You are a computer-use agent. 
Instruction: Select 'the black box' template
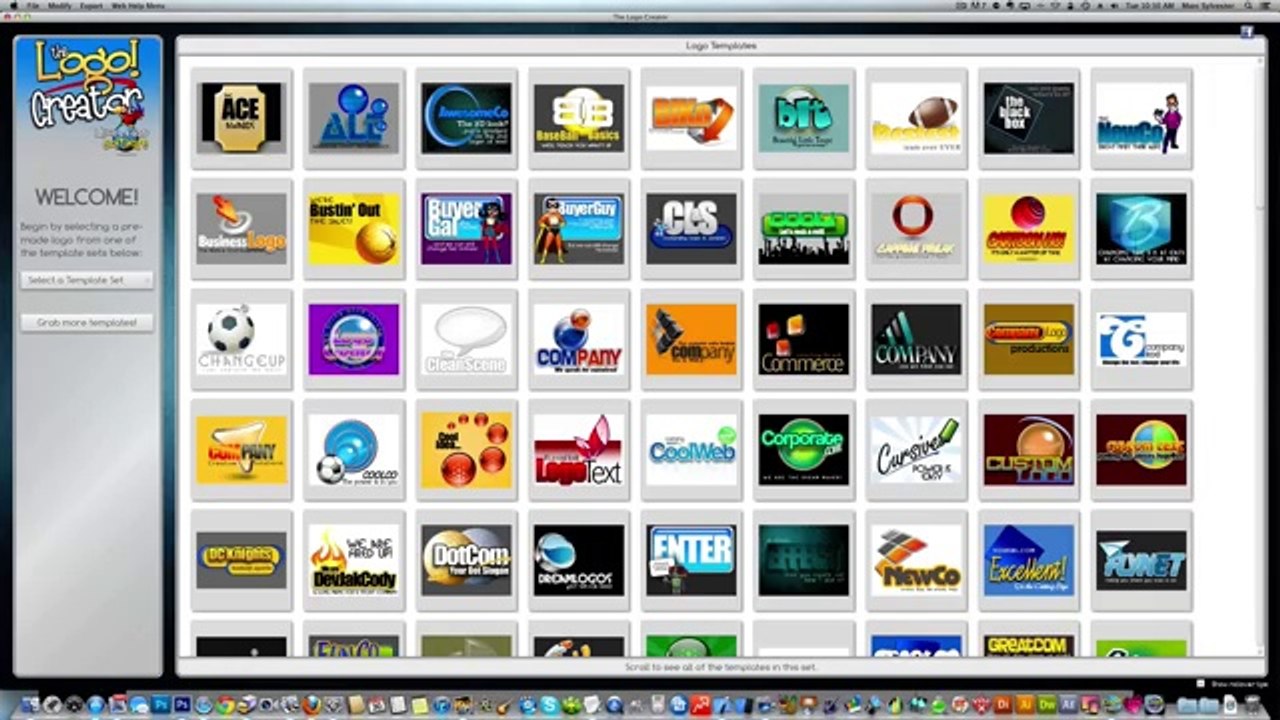coord(1028,118)
